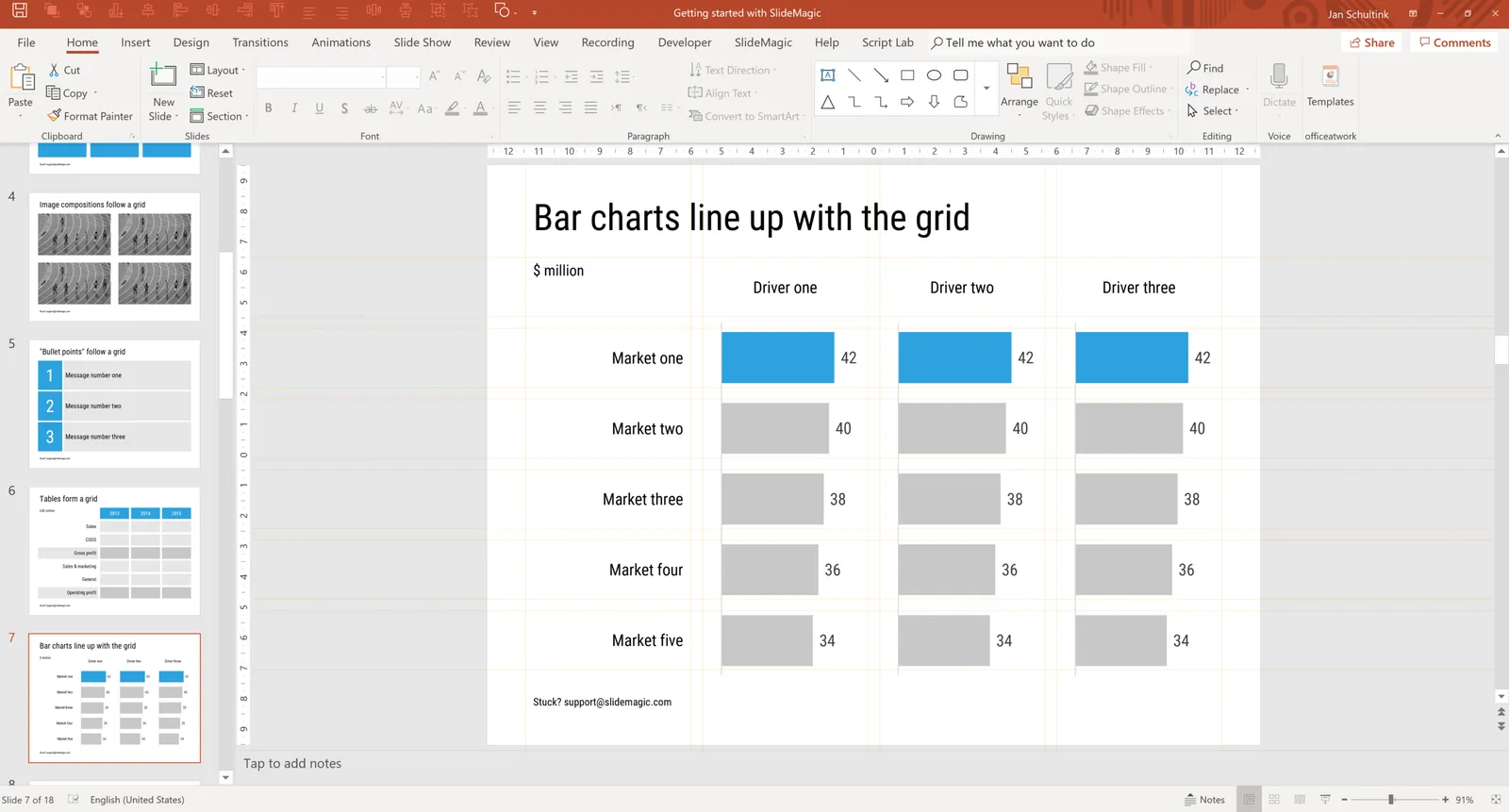Open Quick Styles gallery
The image size is (1509, 812).
[1058, 91]
